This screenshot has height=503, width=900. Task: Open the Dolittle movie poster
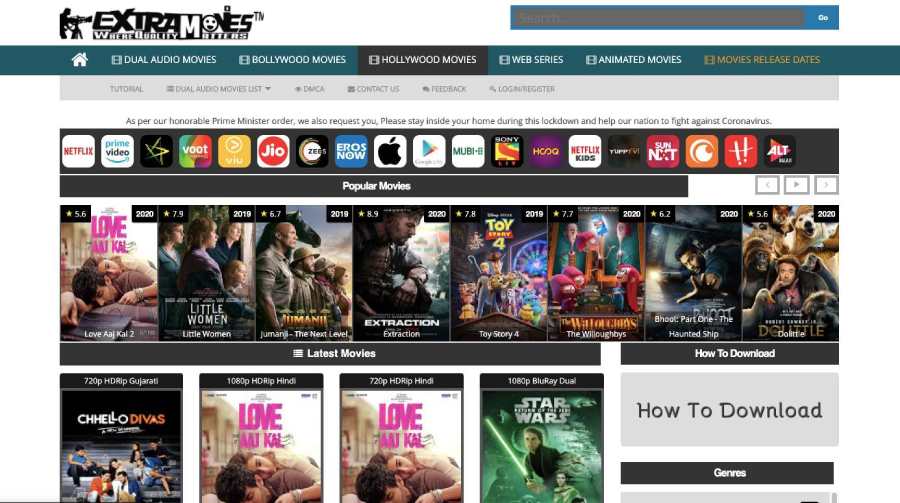tap(790, 273)
